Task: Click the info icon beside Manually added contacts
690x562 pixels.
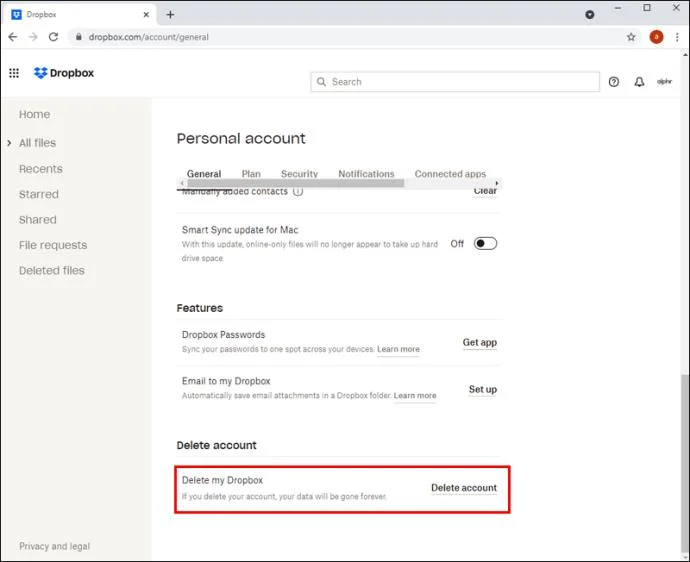Action: [x=298, y=191]
